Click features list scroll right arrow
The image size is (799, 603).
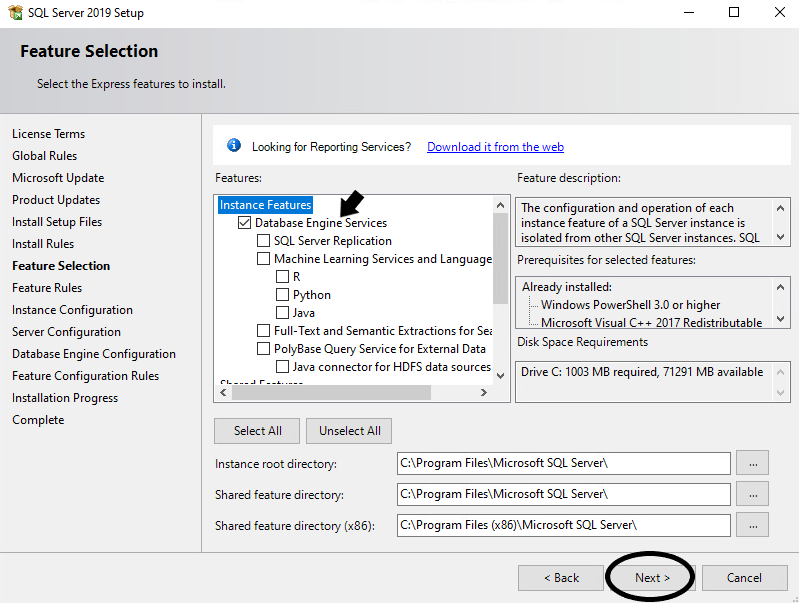pyautogui.click(x=484, y=392)
